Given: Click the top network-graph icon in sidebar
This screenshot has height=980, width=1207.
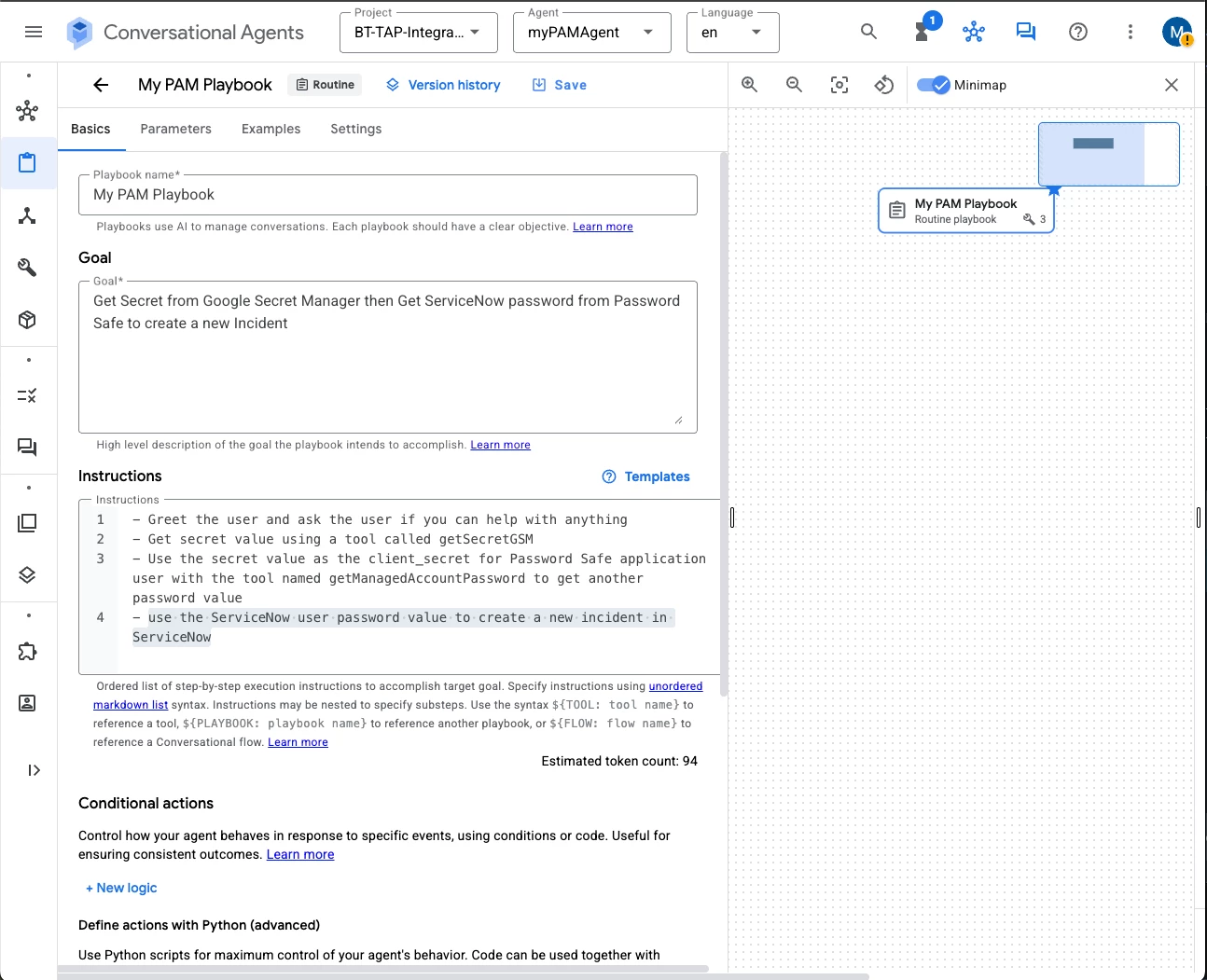Looking at the screenshot, I should [x=28, y=111].
